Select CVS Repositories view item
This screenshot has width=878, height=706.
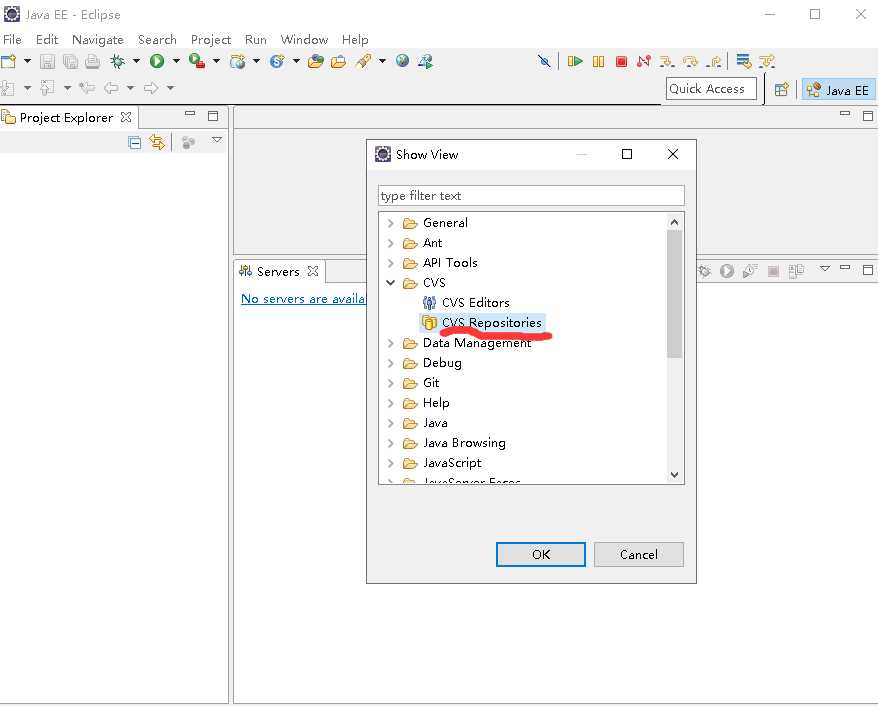(x=482, y=322)
